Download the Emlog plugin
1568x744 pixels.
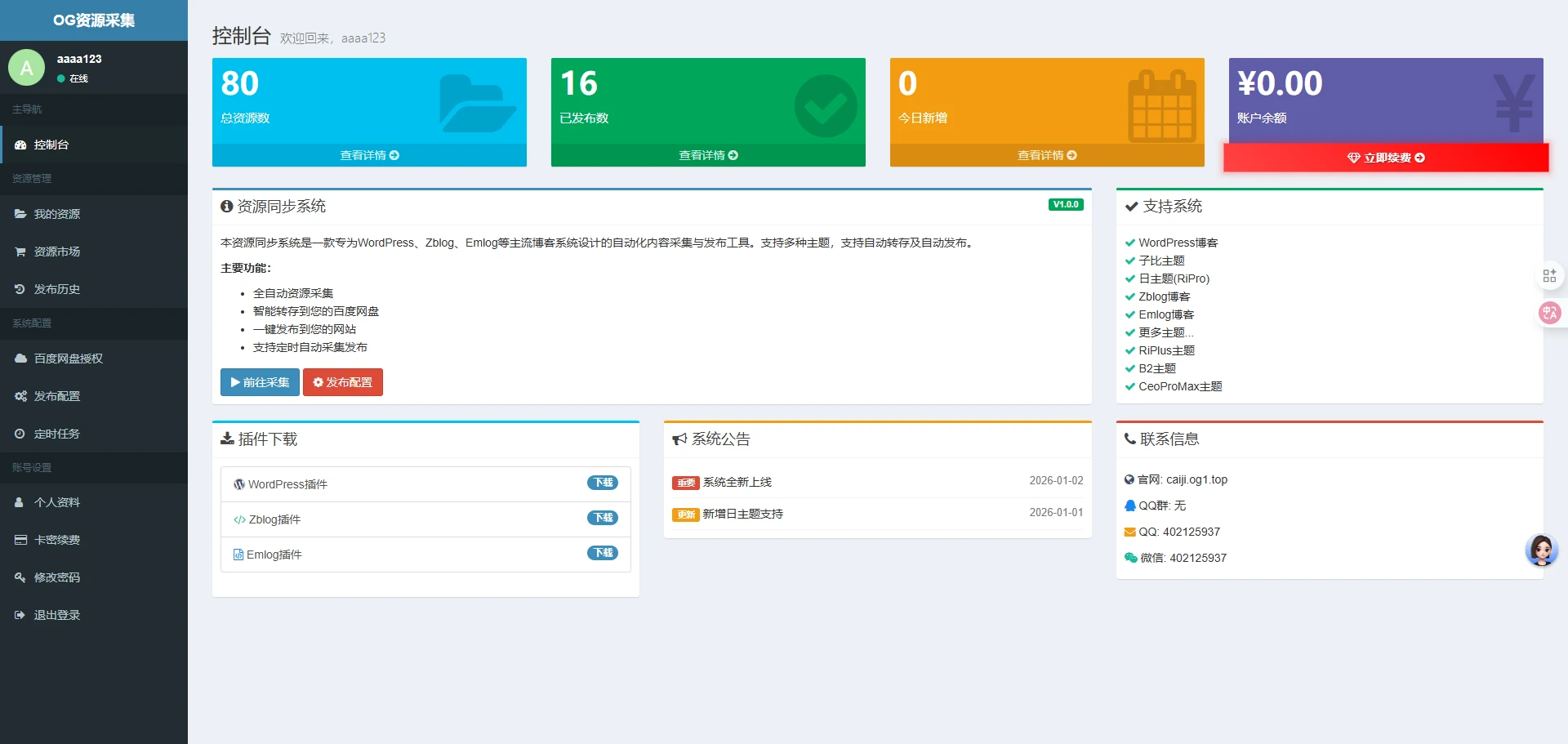click(x=603, y=553)
